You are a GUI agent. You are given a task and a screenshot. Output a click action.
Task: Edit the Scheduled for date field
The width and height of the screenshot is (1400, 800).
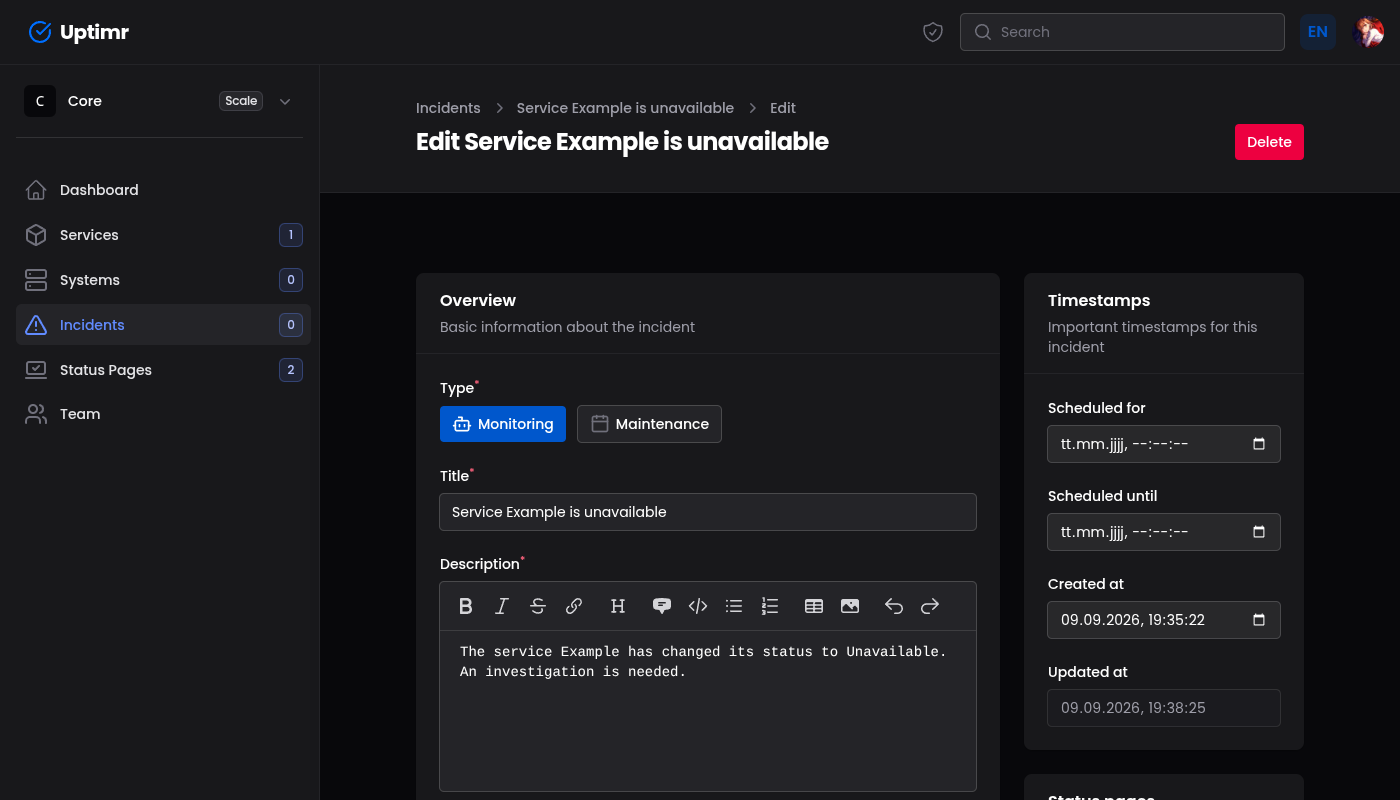[1164, 444]
